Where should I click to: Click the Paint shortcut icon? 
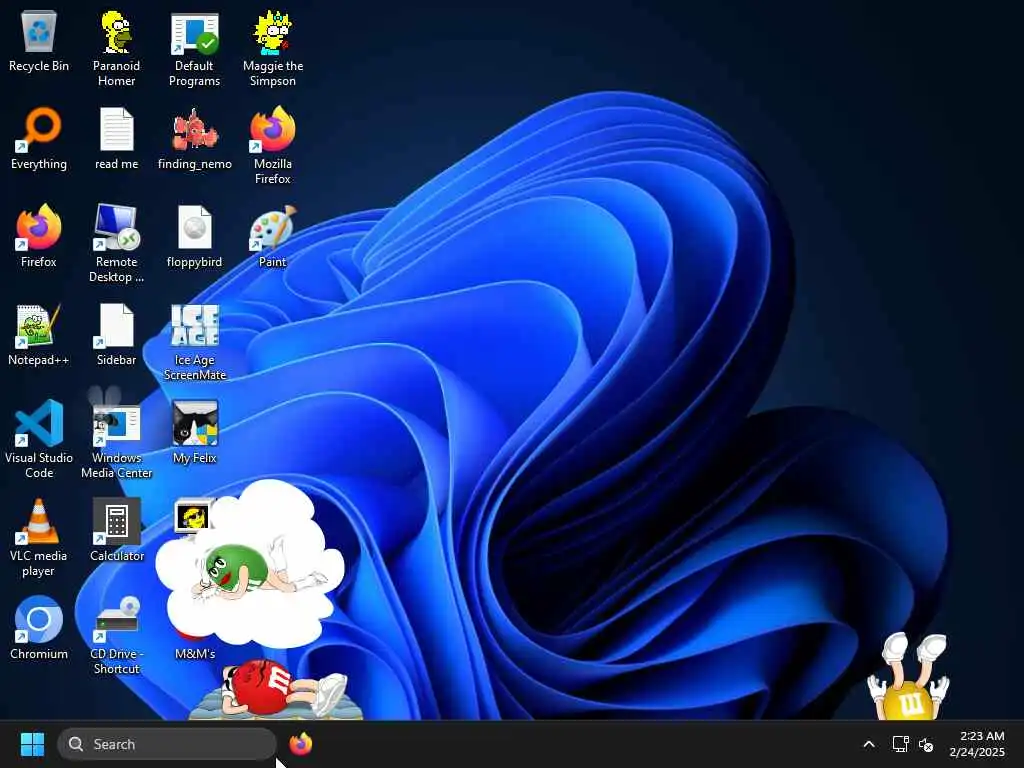point(272,227)
